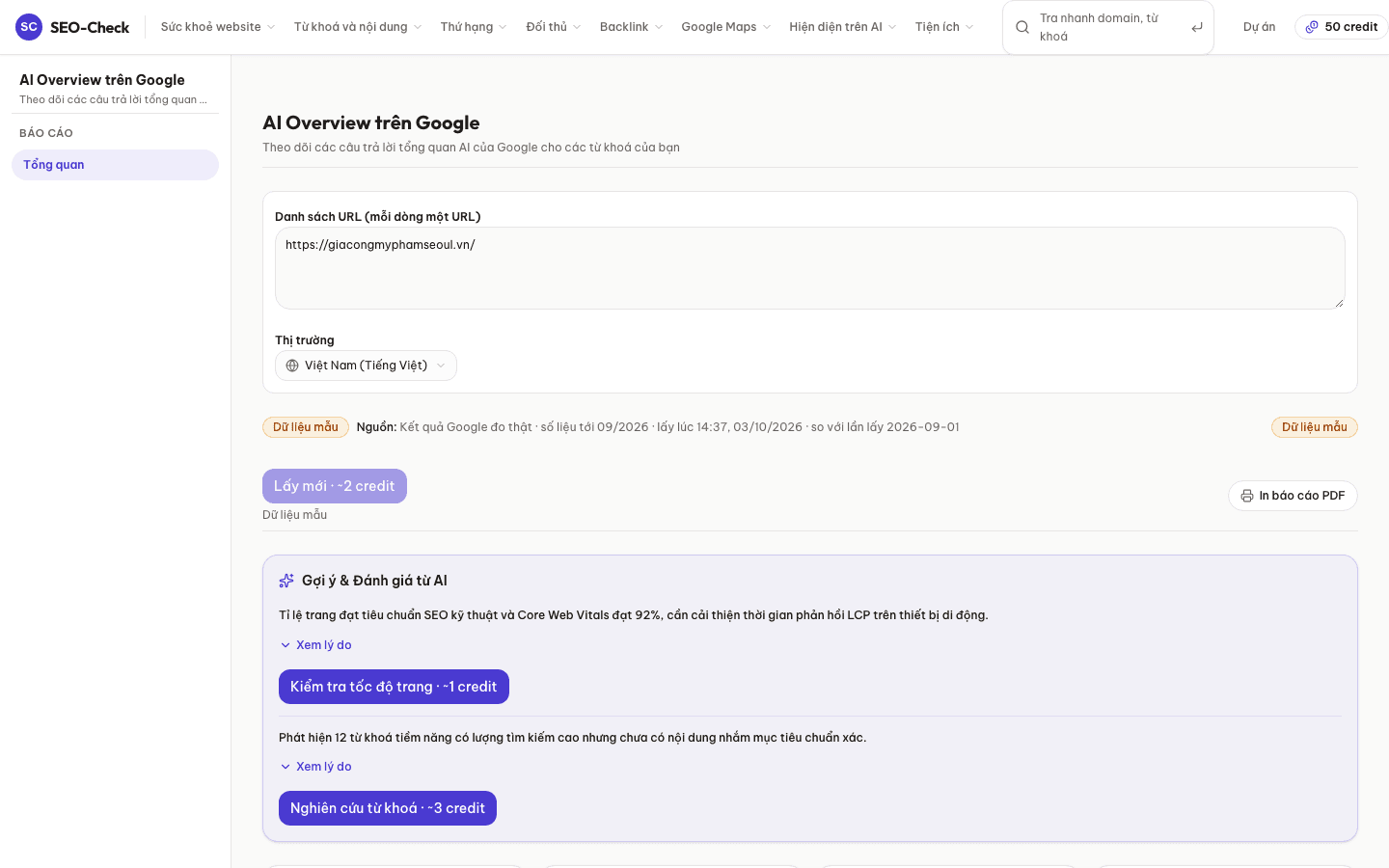This screenshot has width=1389, height=868.
Task: Click Kiểm tra tốc độ trang button
Action: [x=394, y=687]
